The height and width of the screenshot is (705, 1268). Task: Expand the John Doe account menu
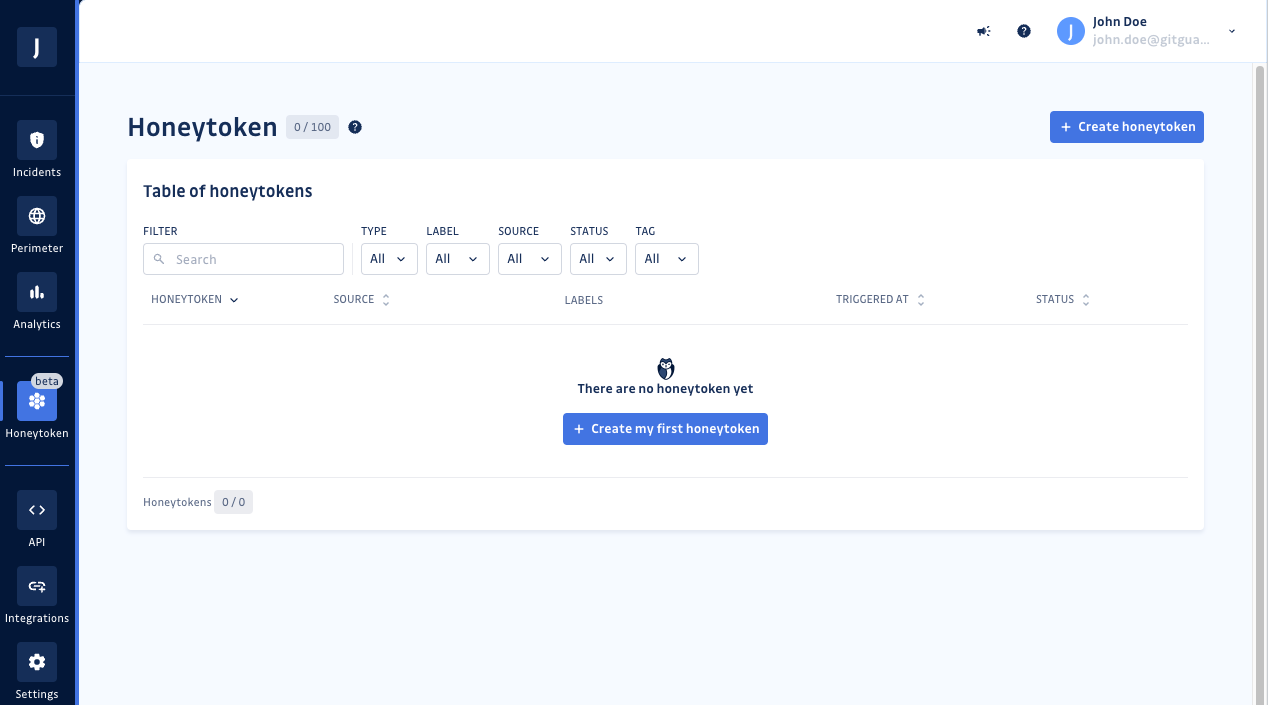1231,31
